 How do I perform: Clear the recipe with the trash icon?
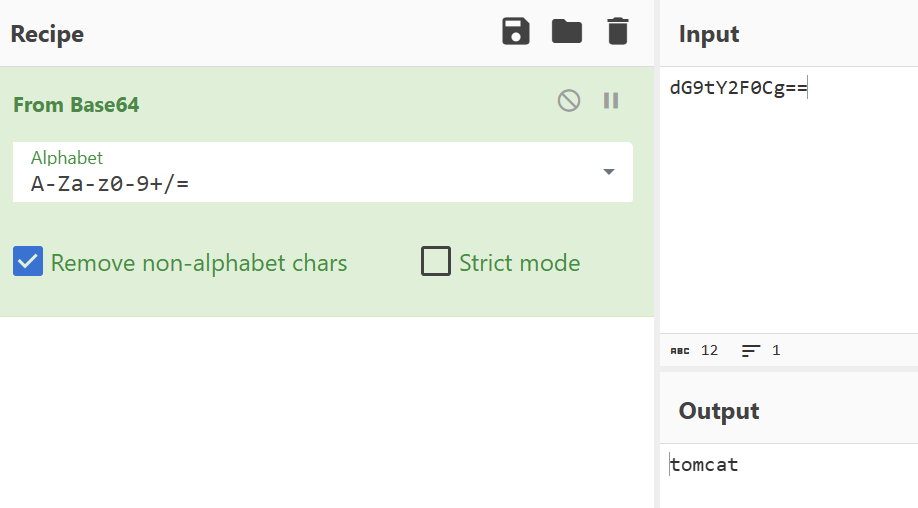coord(618,32)
